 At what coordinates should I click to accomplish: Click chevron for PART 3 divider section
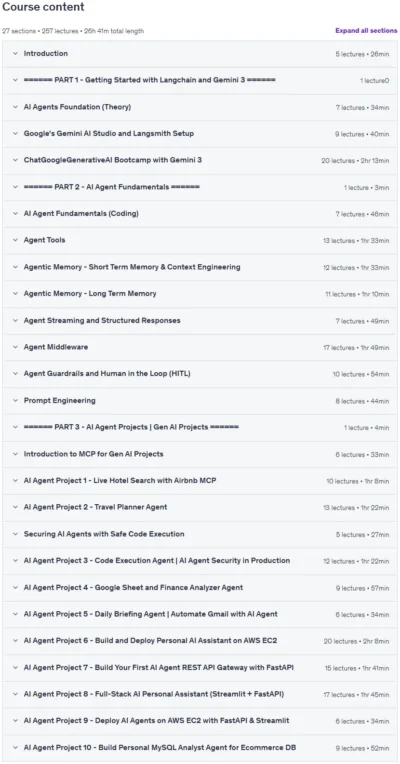[15, 427]
